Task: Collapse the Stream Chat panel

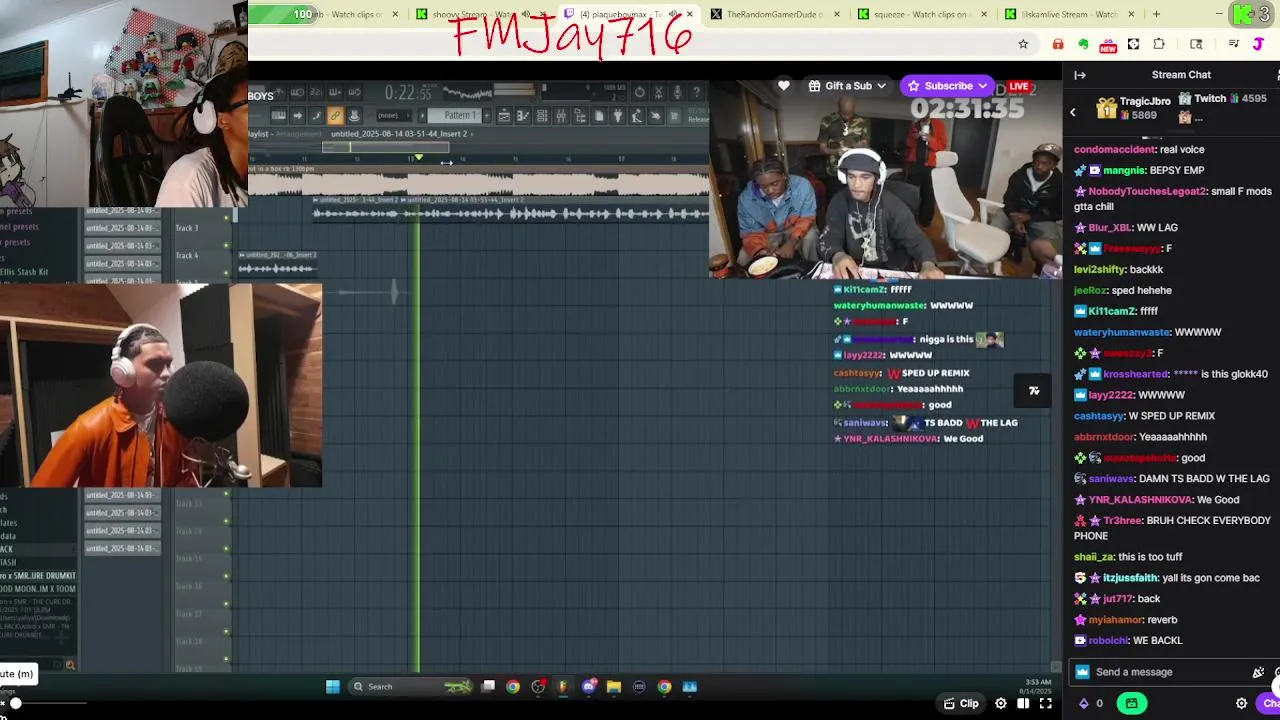Action: pos(1080,75)
